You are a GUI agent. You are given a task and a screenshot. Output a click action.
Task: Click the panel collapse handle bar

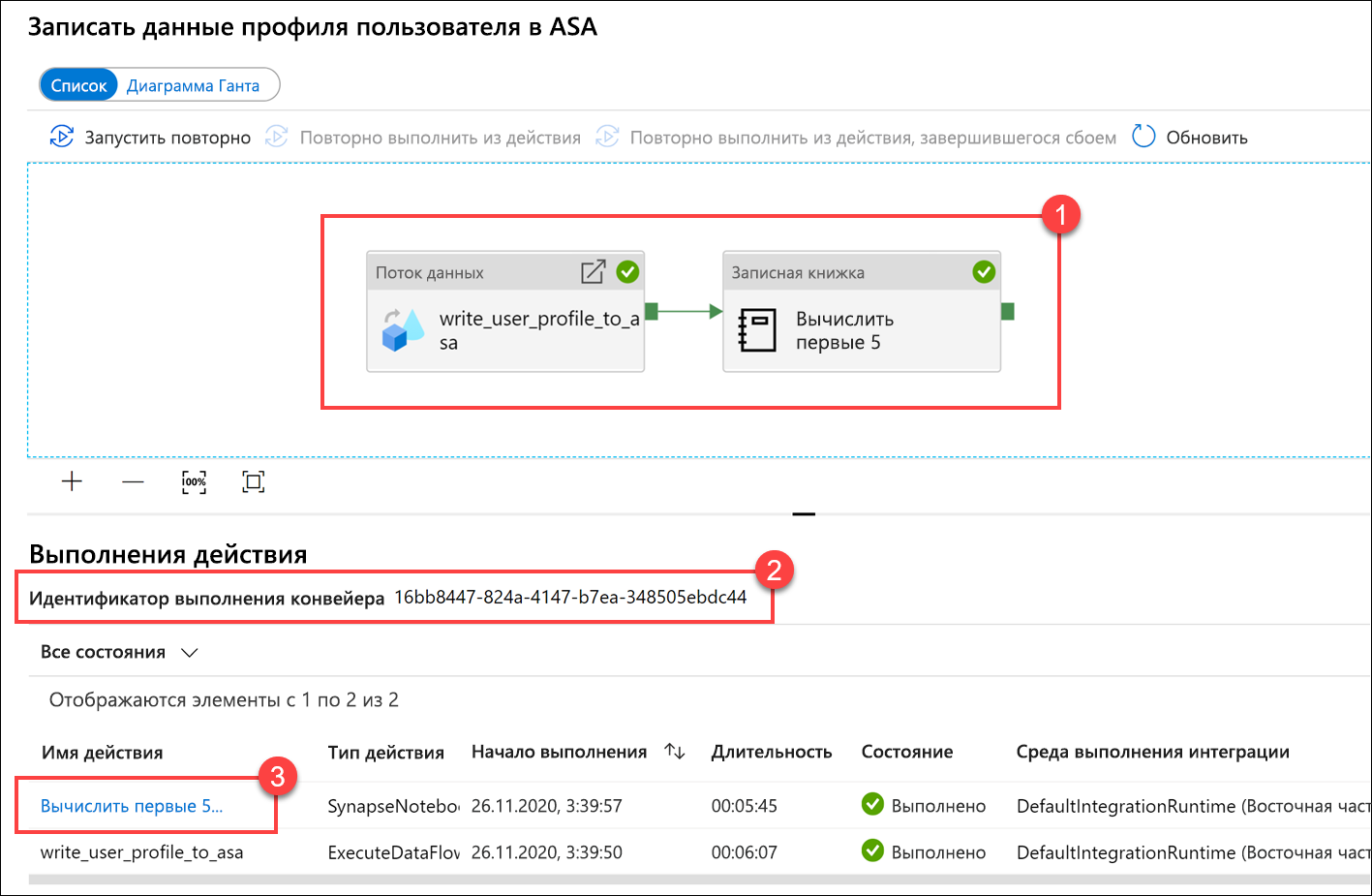(804, 513)
